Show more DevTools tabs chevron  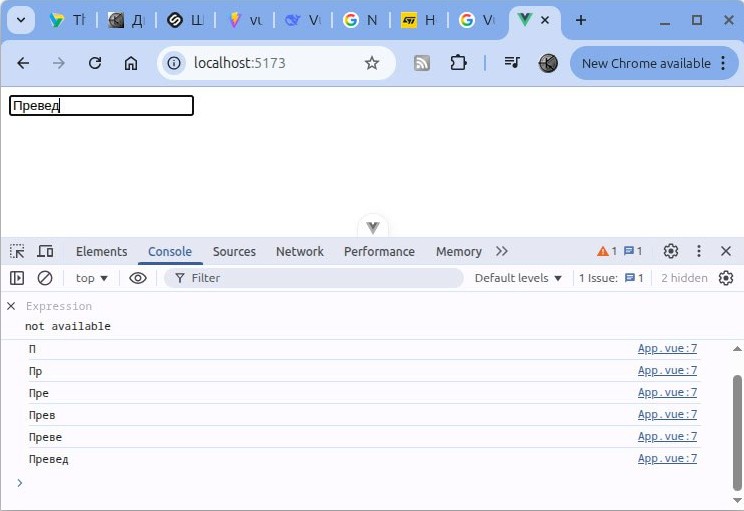click(502, 251)
